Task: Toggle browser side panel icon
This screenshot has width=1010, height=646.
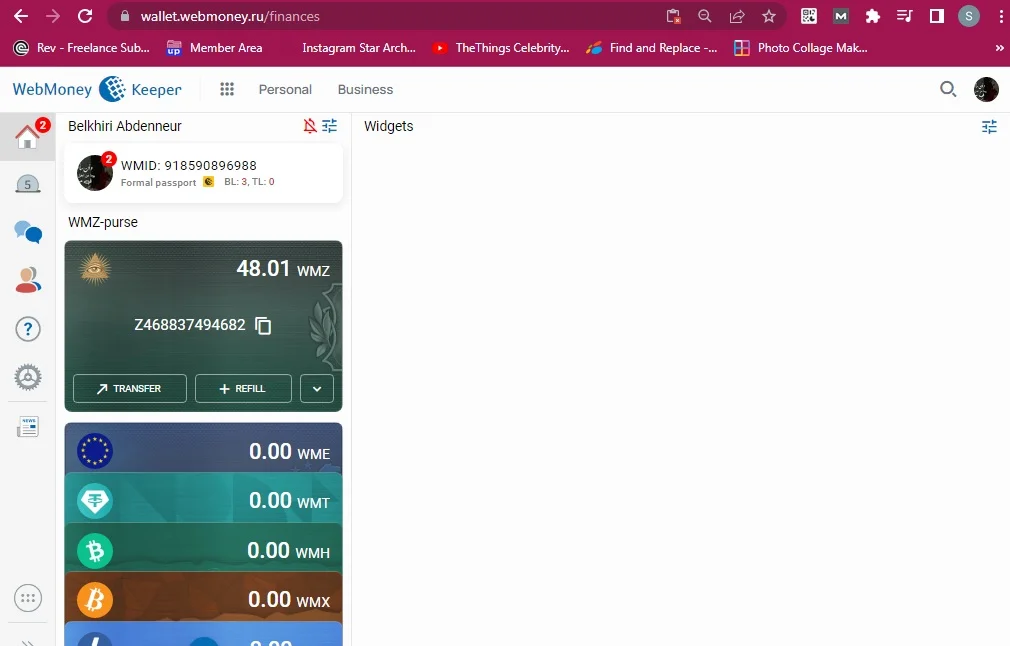Action: click(937, 16)
